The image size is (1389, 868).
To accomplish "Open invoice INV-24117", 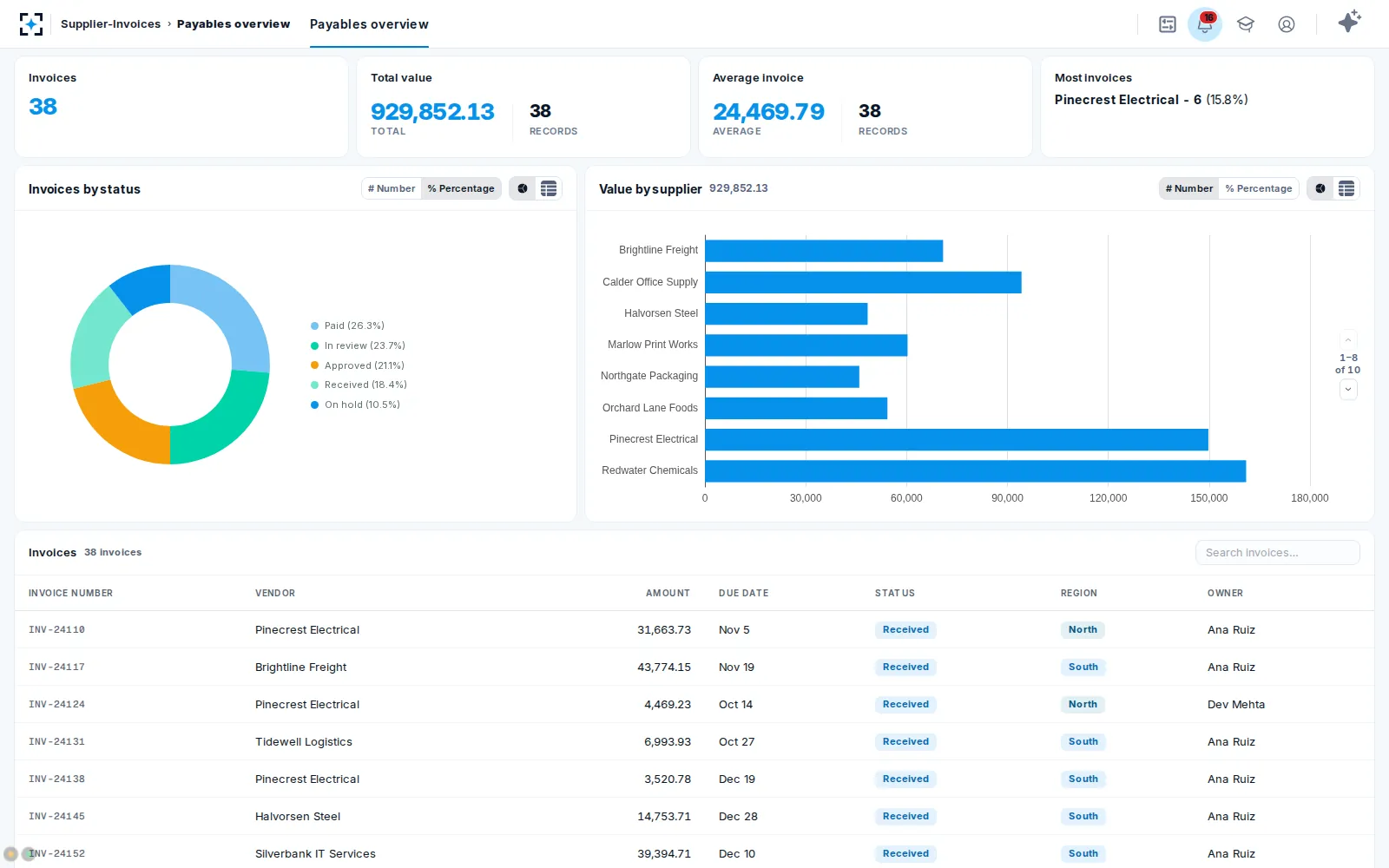I will [x=56, y=667].
